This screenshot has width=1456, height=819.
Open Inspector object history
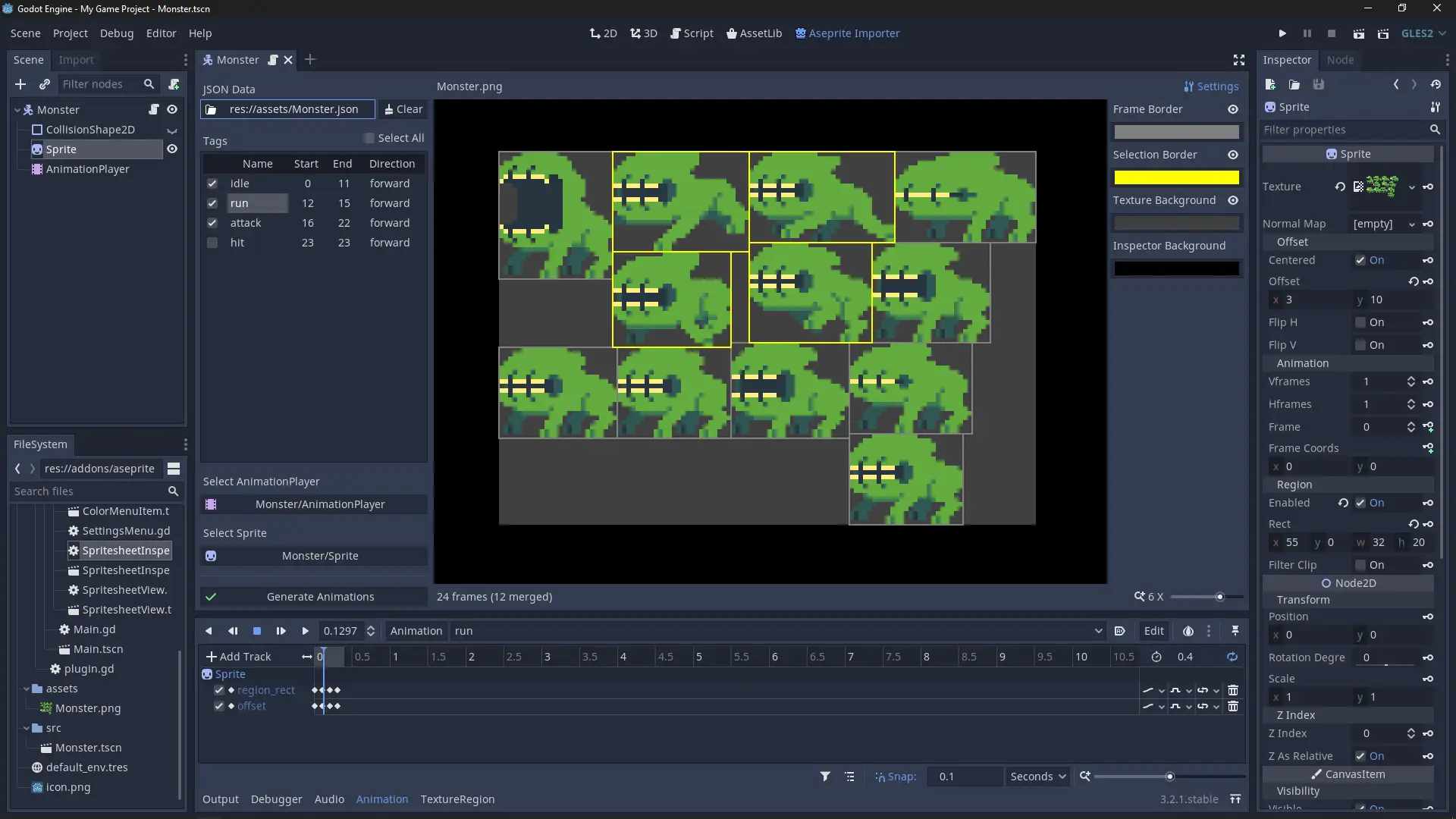tap(1436, 84)
